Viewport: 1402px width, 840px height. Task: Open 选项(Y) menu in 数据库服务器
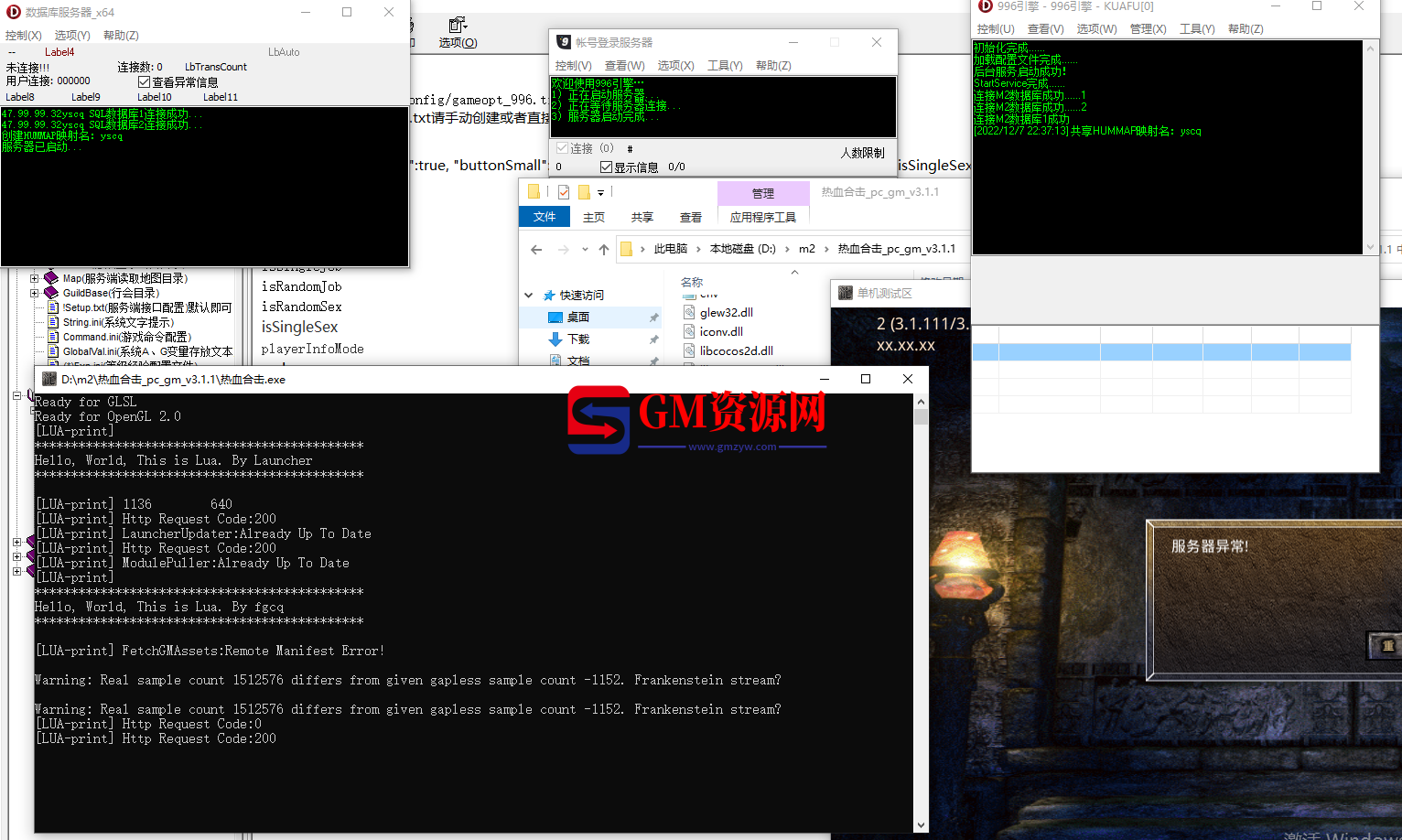[x=72, y=36]
